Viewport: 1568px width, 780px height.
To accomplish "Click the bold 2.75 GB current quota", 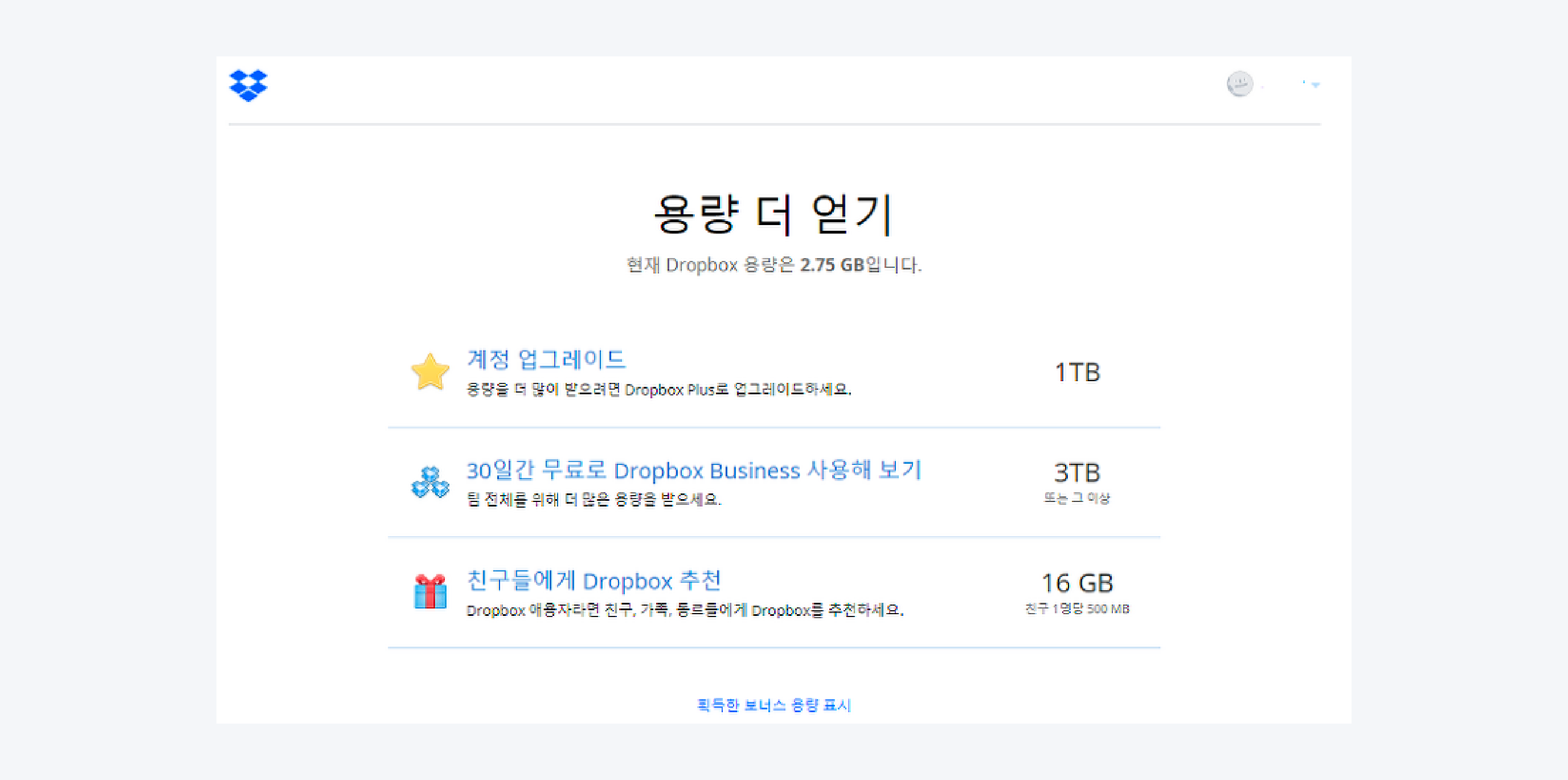I will pyautogui.click(x=832, y=265).
